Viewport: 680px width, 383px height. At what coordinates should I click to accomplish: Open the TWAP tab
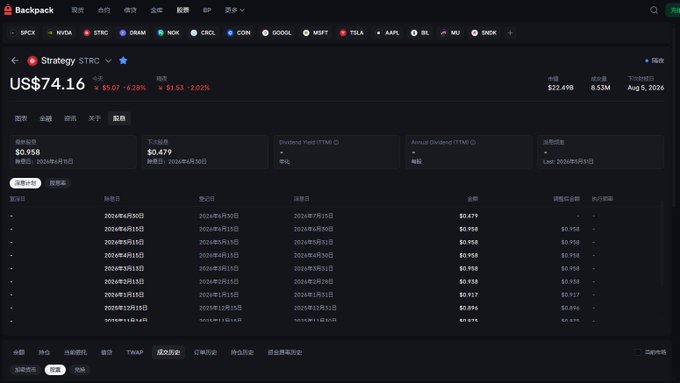click(134, 352)
